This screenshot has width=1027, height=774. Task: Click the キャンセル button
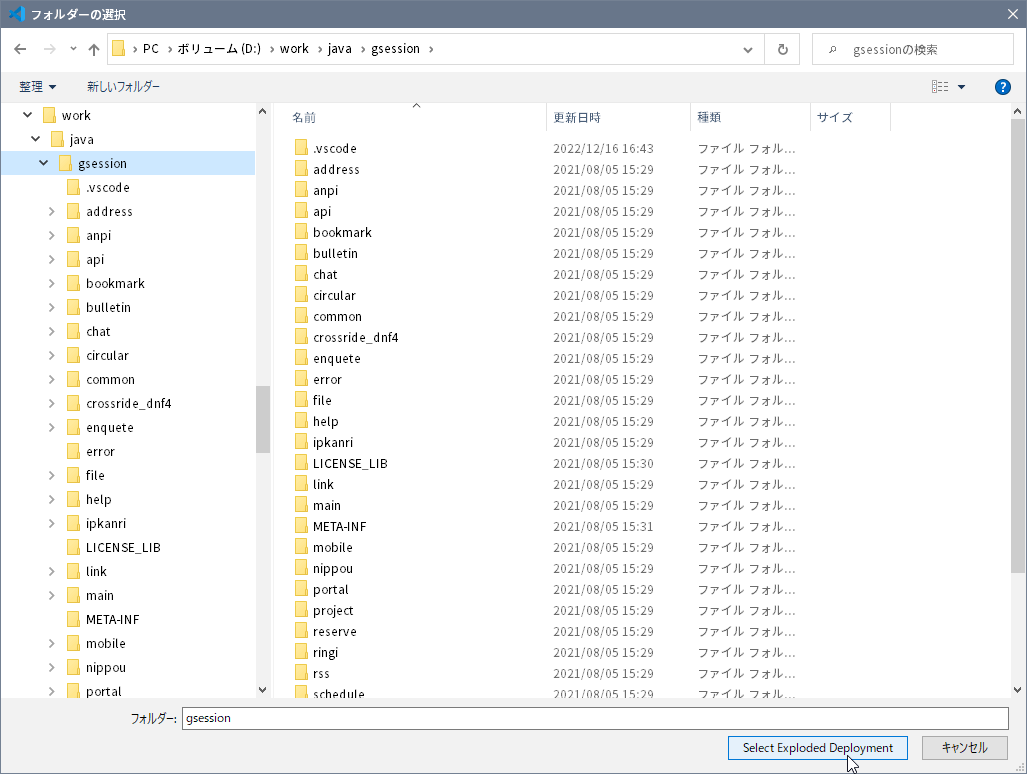click(x=964, y=748)
